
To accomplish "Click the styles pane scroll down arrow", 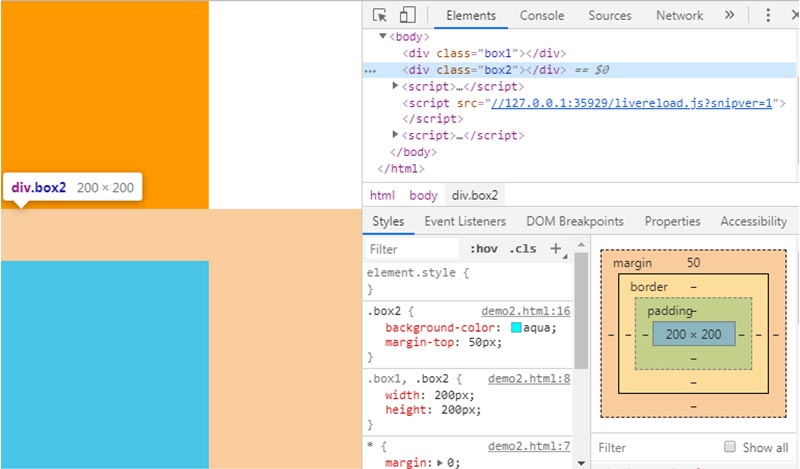I will point(581,463).
